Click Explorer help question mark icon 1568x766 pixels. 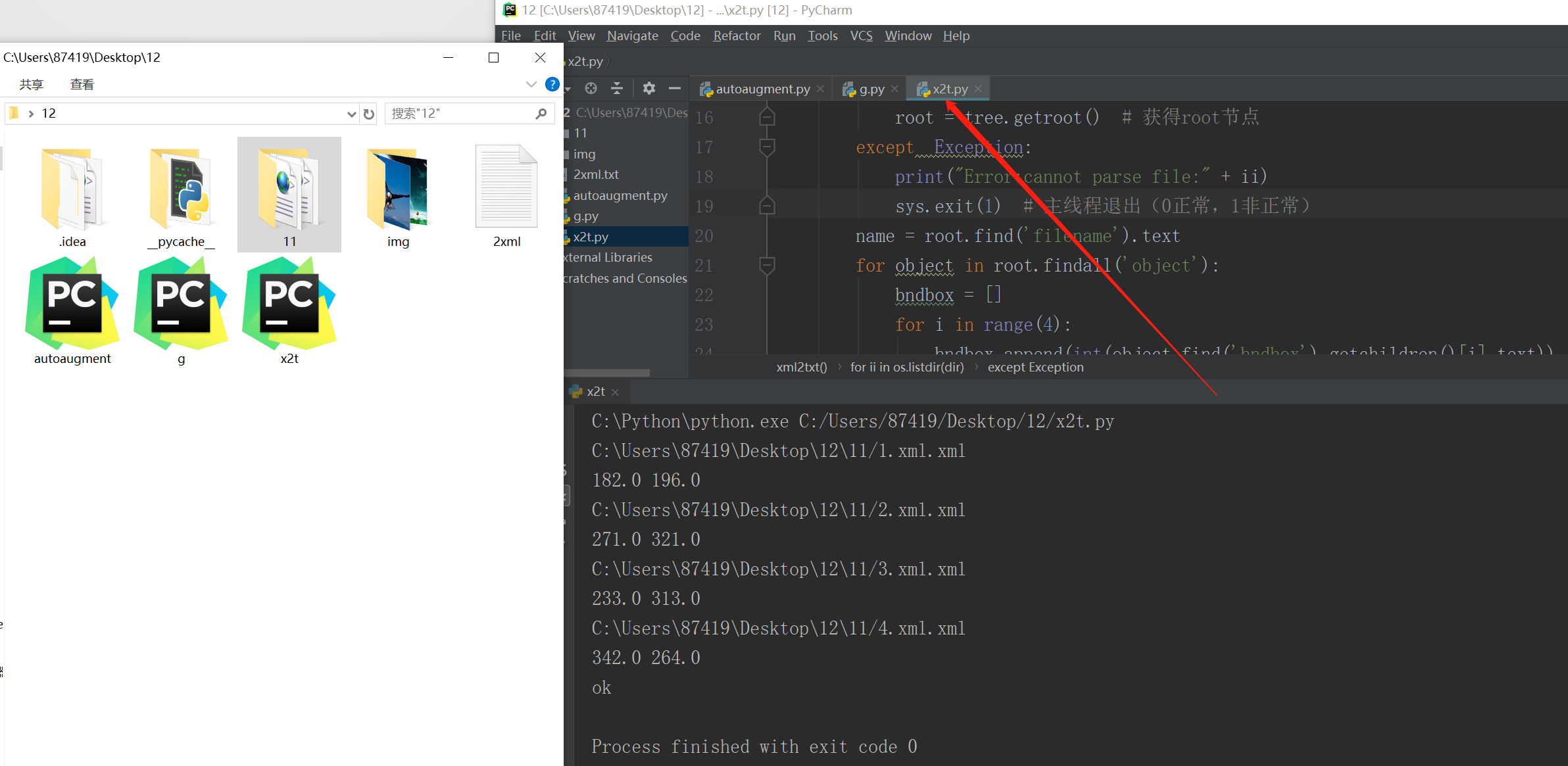pyautogui.click(x=552, y=84)
